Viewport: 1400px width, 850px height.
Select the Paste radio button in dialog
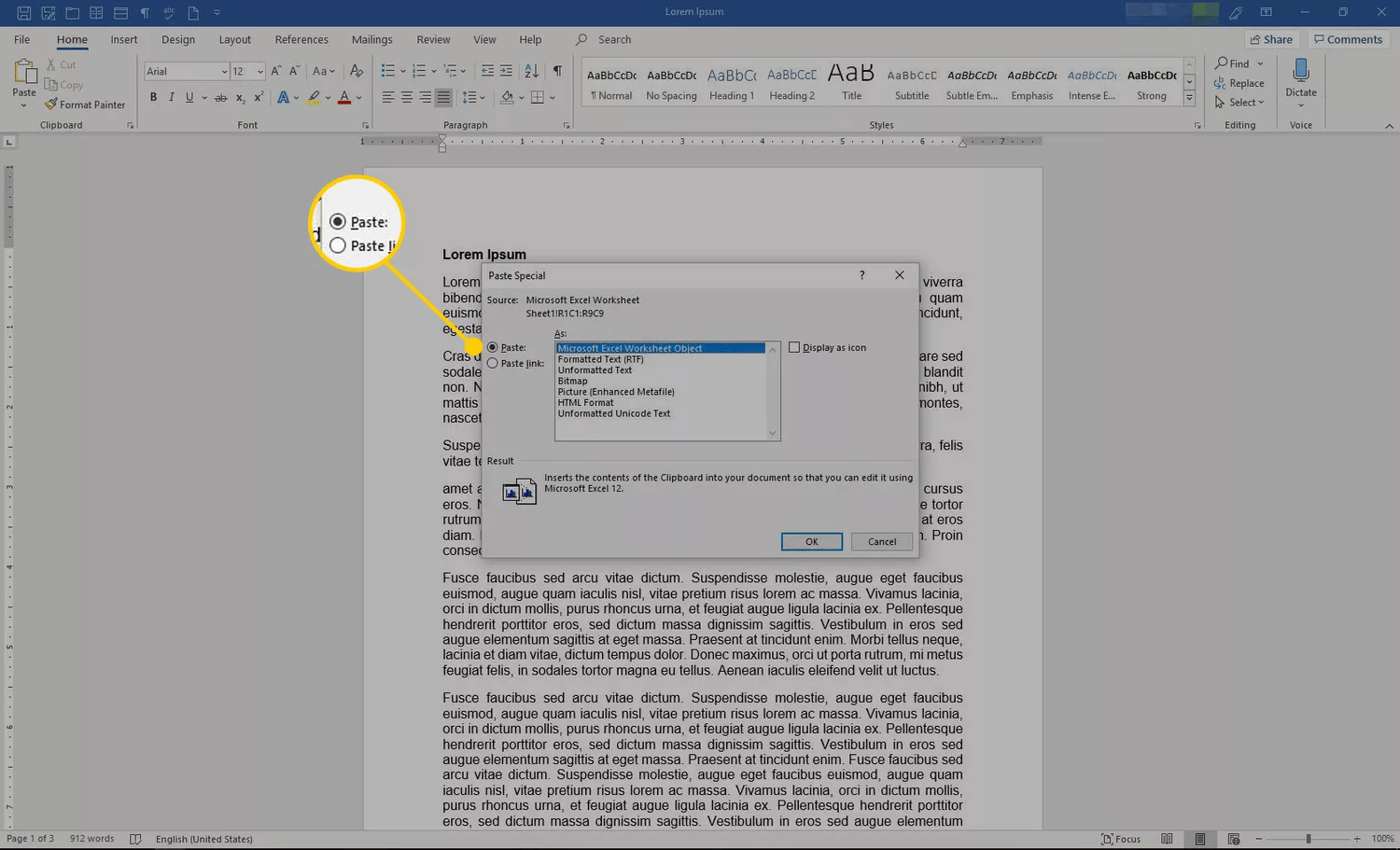[493, 347]
